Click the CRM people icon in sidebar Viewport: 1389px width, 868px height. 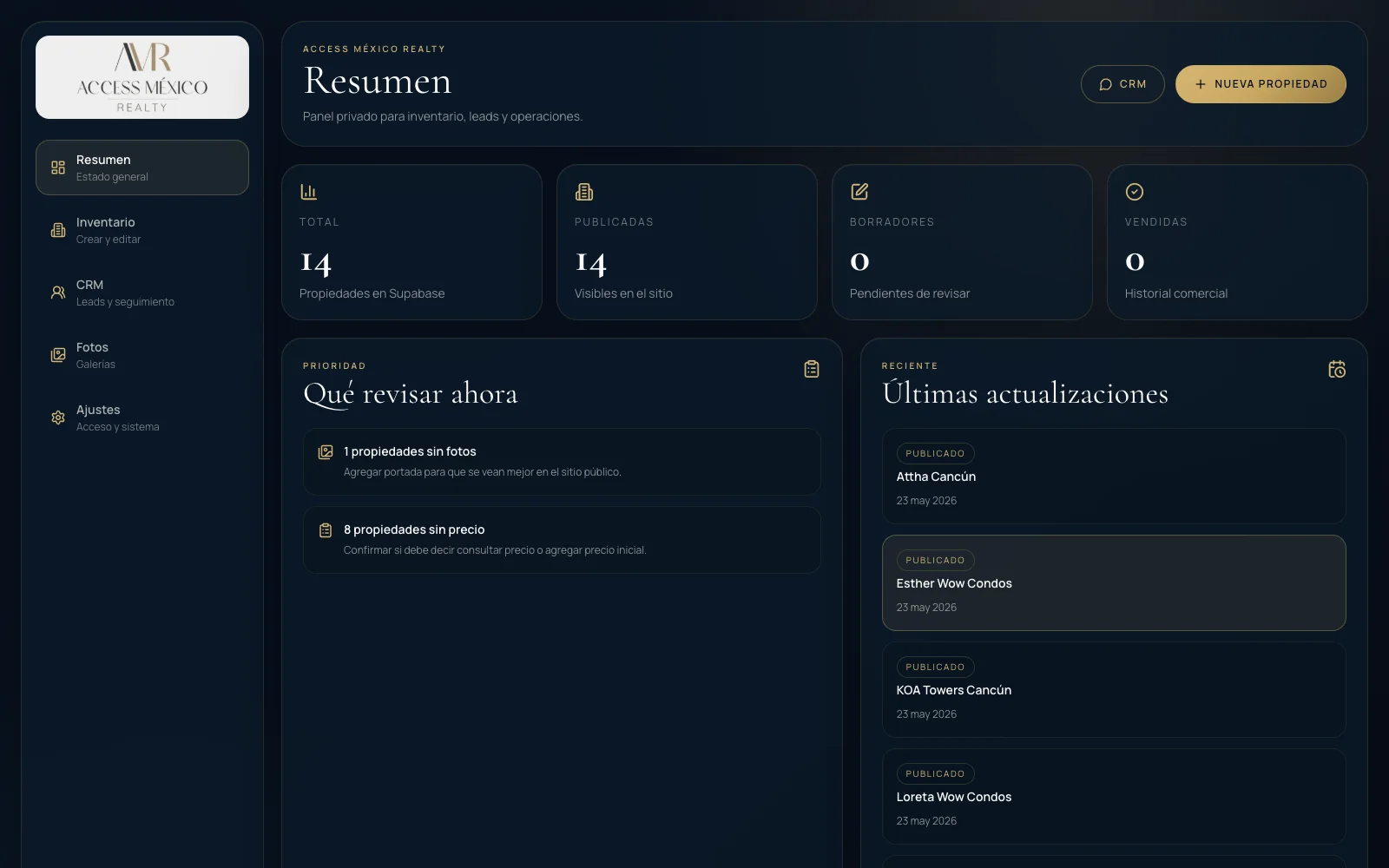(58, 293)
